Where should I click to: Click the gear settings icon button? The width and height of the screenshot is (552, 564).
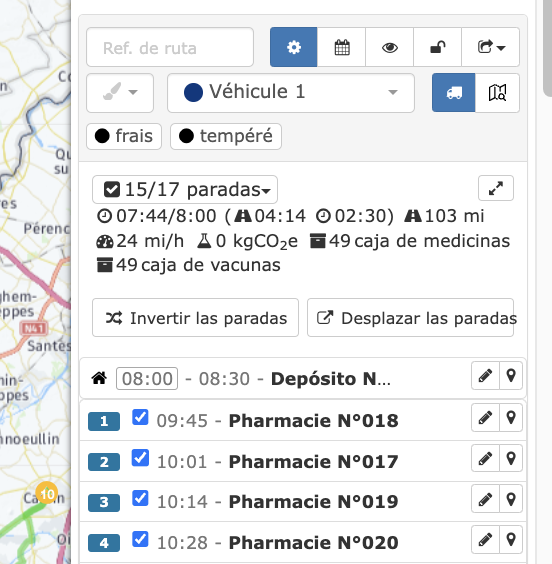click(293, 47)
